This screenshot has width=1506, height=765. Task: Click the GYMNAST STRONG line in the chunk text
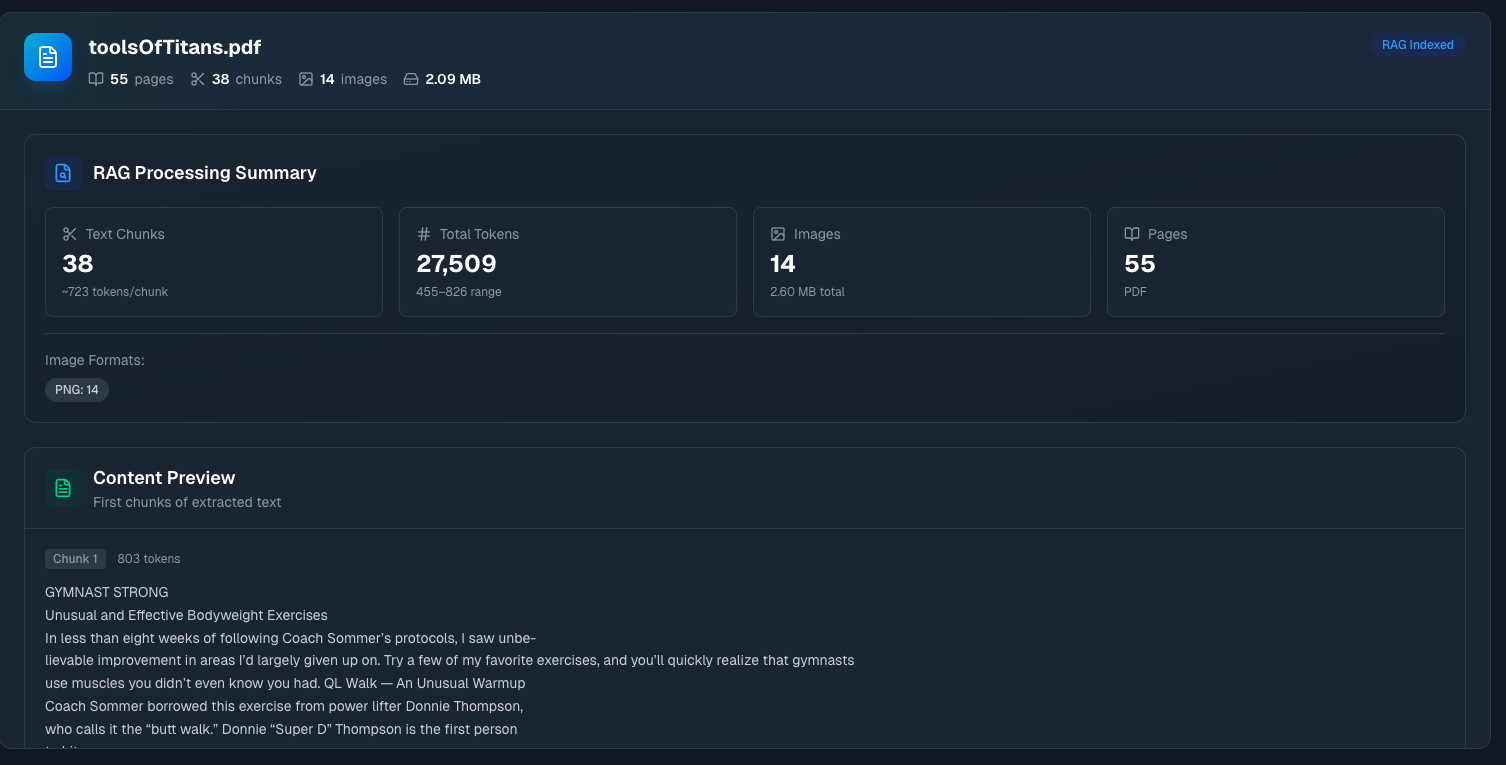[107, 592]
